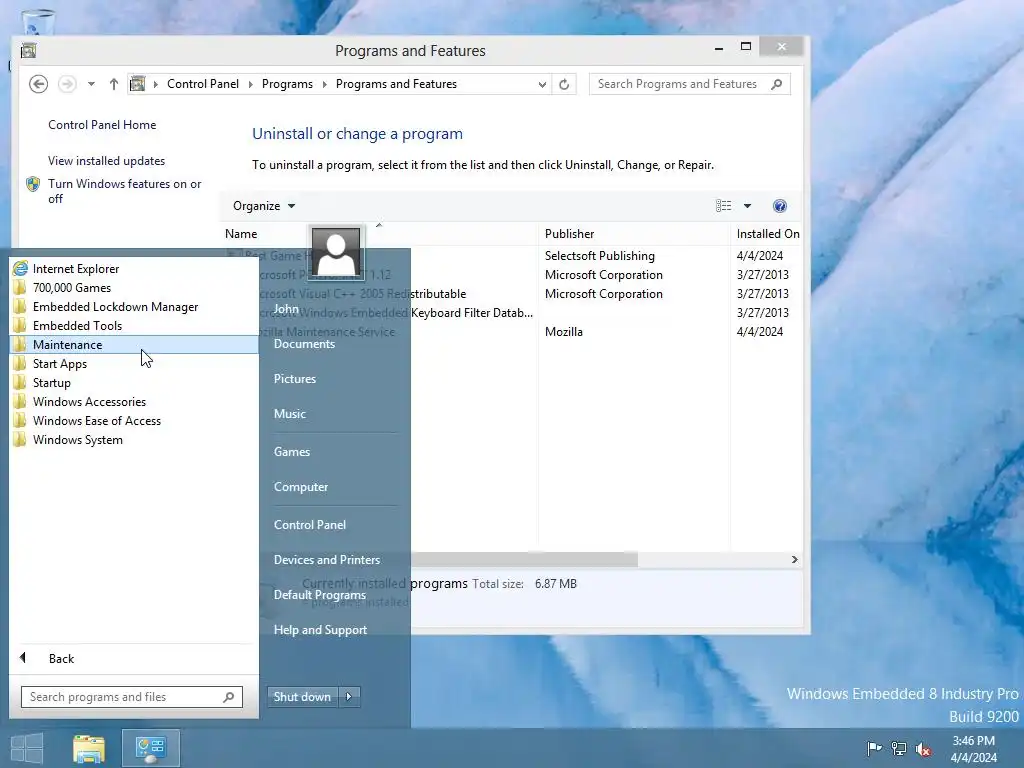Click the user account picture
The image size is (1024, 768).
point(336,252)
